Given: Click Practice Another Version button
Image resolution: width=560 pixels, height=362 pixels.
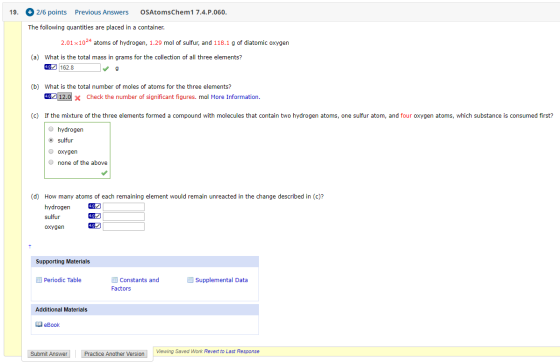Looking at the screenshot, I should (114, 354).
